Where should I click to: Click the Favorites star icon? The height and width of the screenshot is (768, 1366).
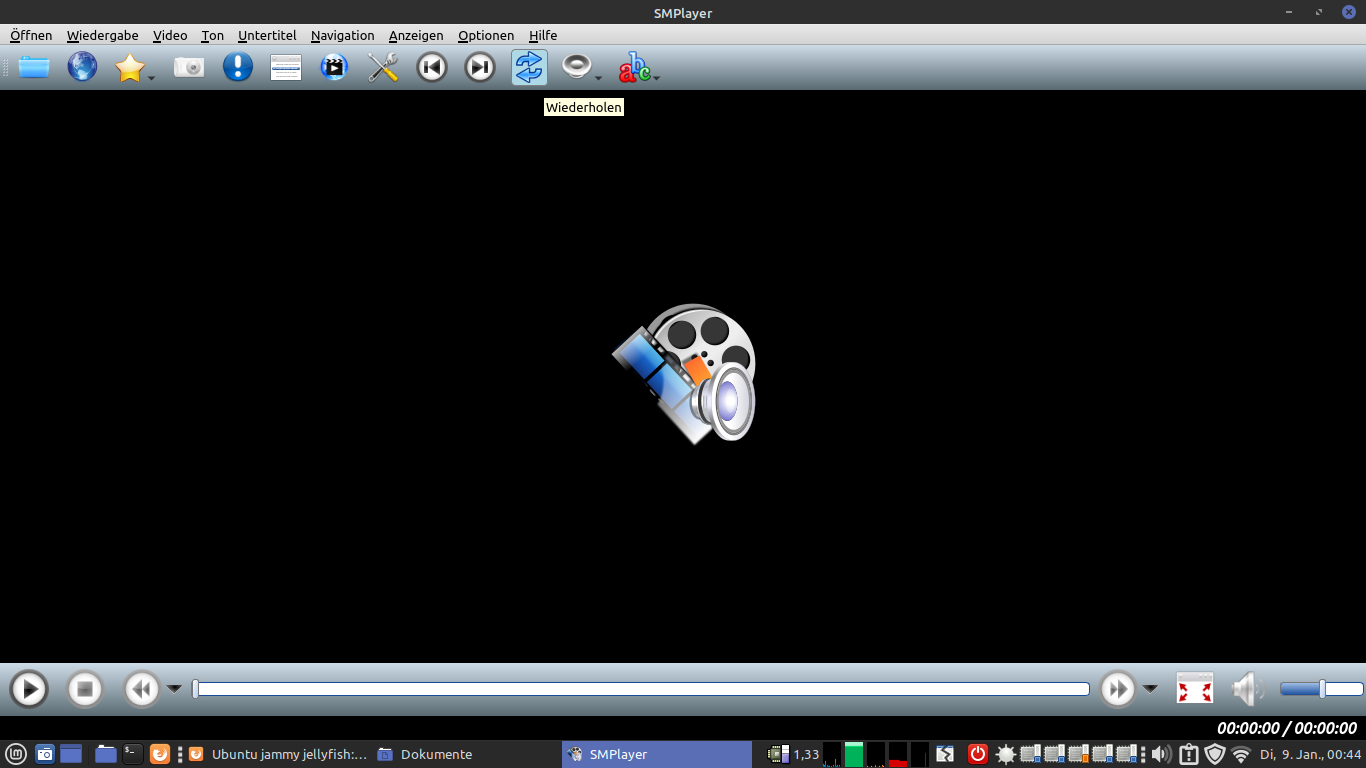[129, 67]
